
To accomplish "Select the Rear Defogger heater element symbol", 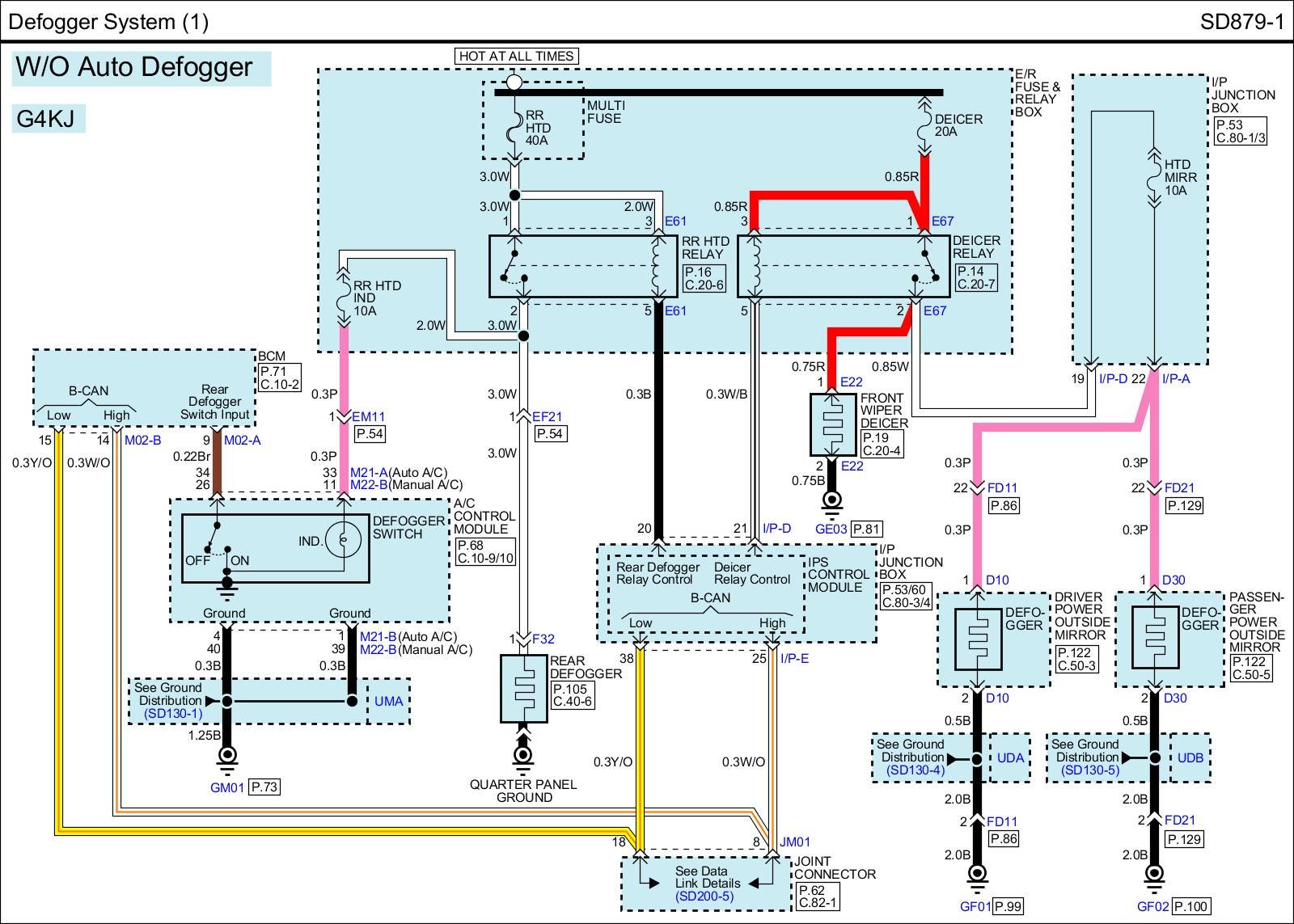I will (x=523, y=688).
